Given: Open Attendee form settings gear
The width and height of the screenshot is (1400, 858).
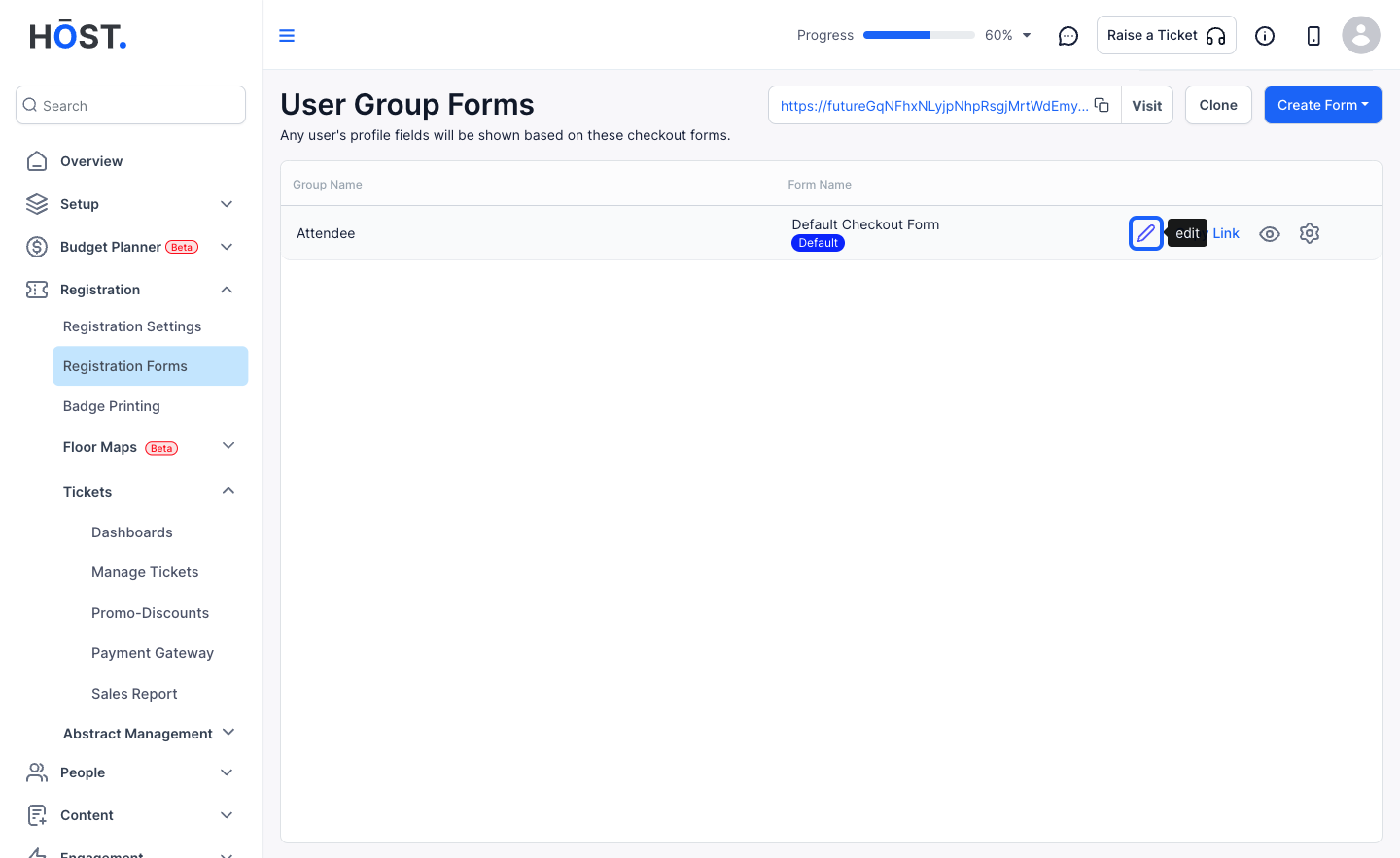Looking at the screenshot, I should pyautogui.click(x=1310, y=233).
